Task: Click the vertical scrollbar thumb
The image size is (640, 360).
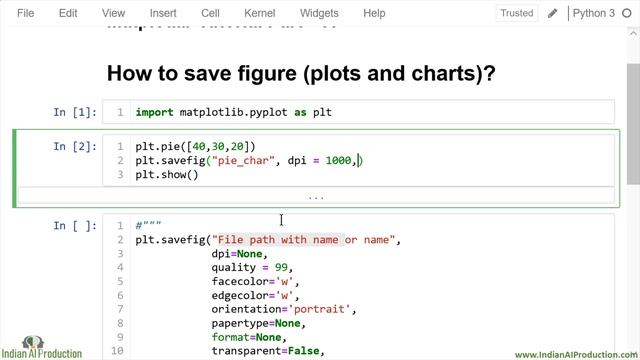Action: (633, 124)
